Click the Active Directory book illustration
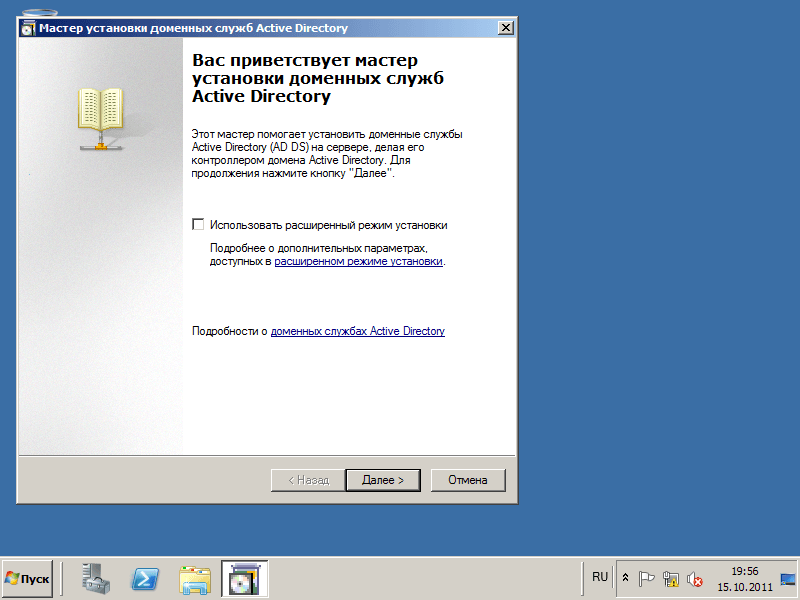Image resolution: width=800 pixels, height=600 pixels. [x=101, y=119]
